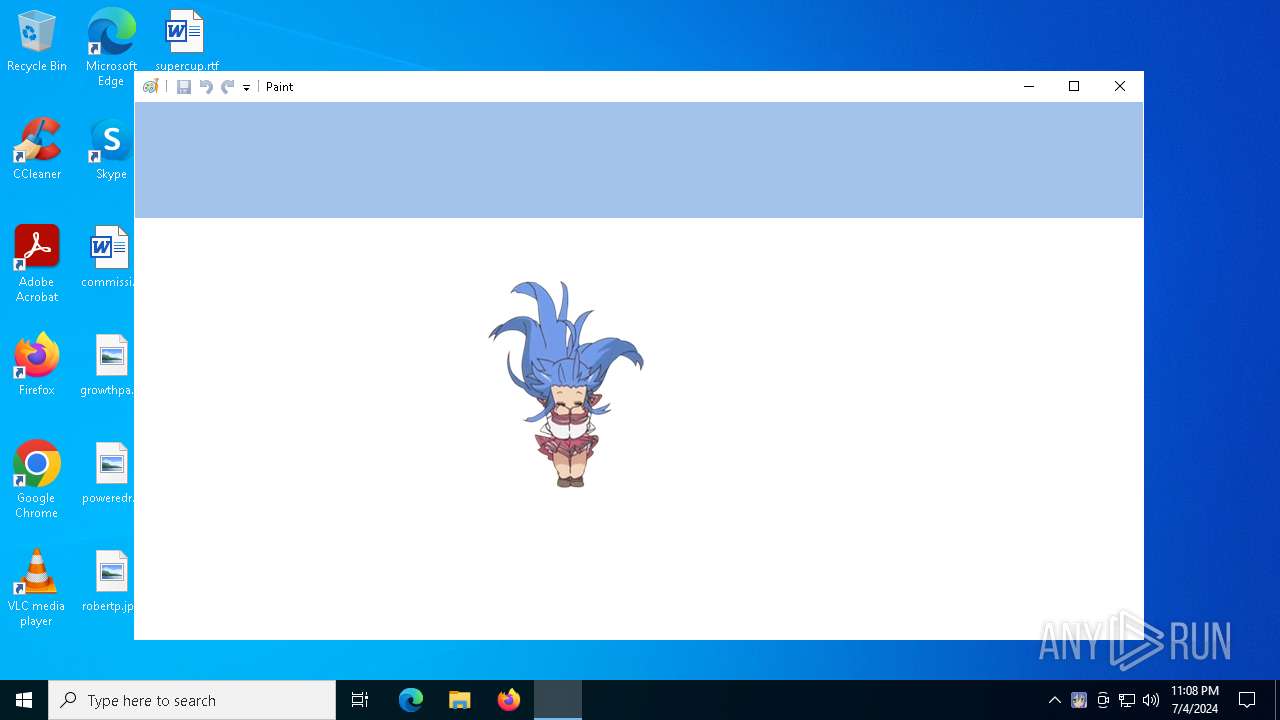Show hidden system tray icons

[x=1054, y=700]
